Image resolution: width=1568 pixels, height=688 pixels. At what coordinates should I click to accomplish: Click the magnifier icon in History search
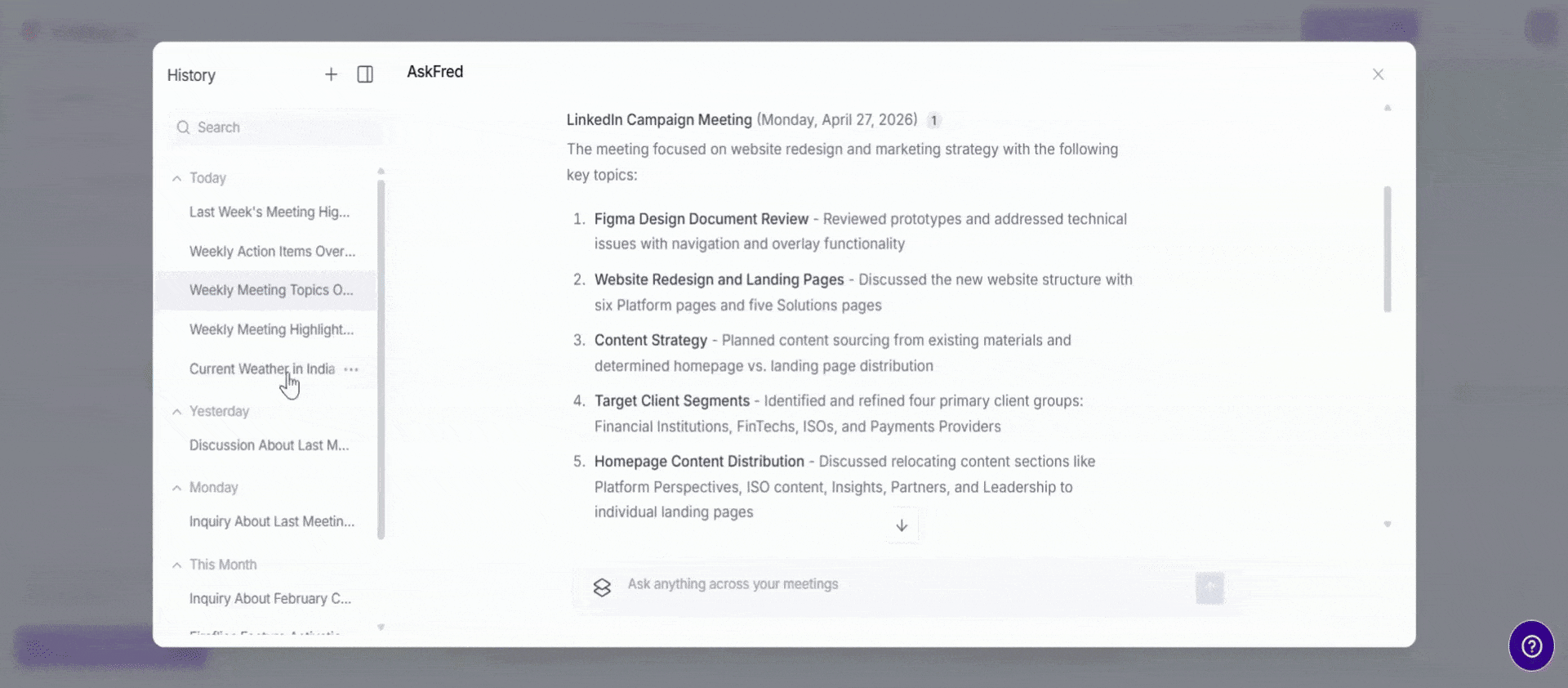point(183,127)
